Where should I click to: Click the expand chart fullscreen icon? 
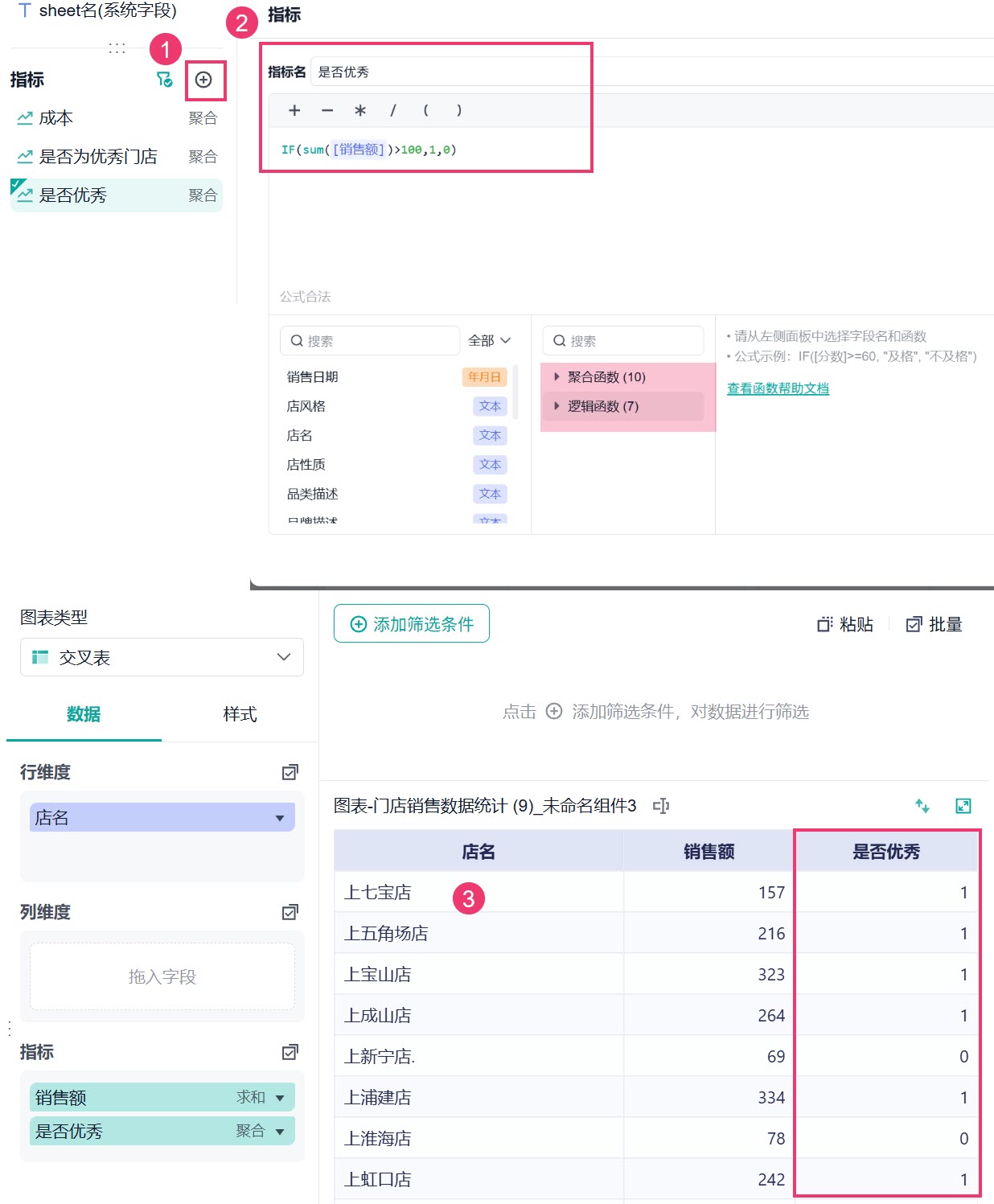[x=963, y=806]
